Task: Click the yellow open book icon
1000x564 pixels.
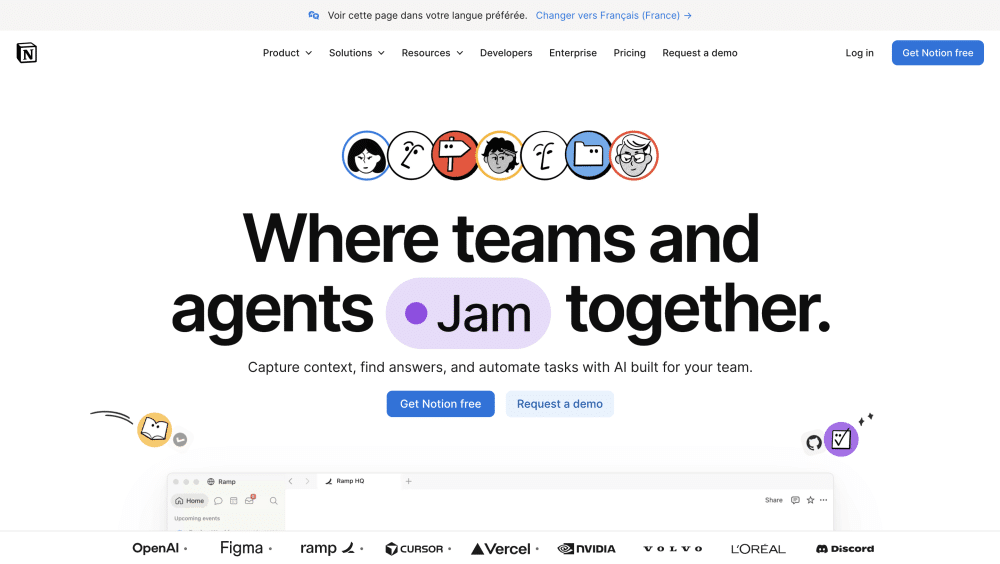Action: click(154, 429)
